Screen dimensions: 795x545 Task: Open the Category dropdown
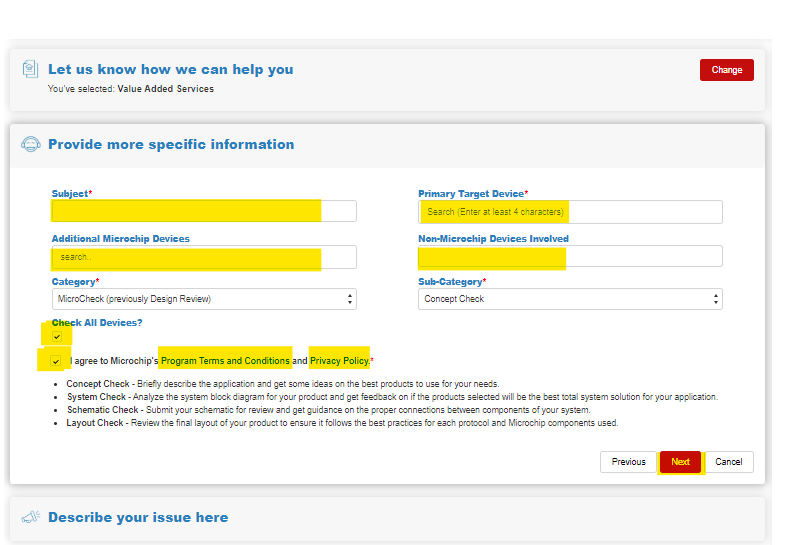(204, 299)
